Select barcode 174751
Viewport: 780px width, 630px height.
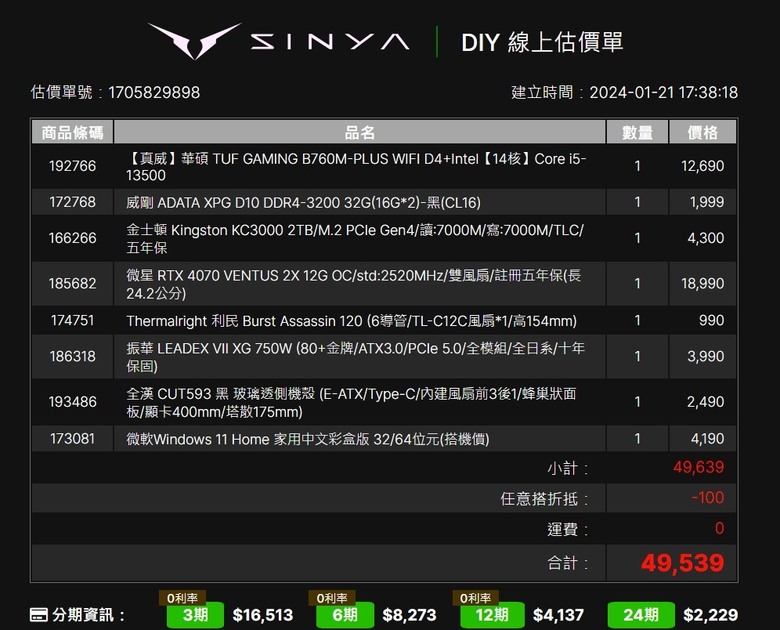pos(73,320)
